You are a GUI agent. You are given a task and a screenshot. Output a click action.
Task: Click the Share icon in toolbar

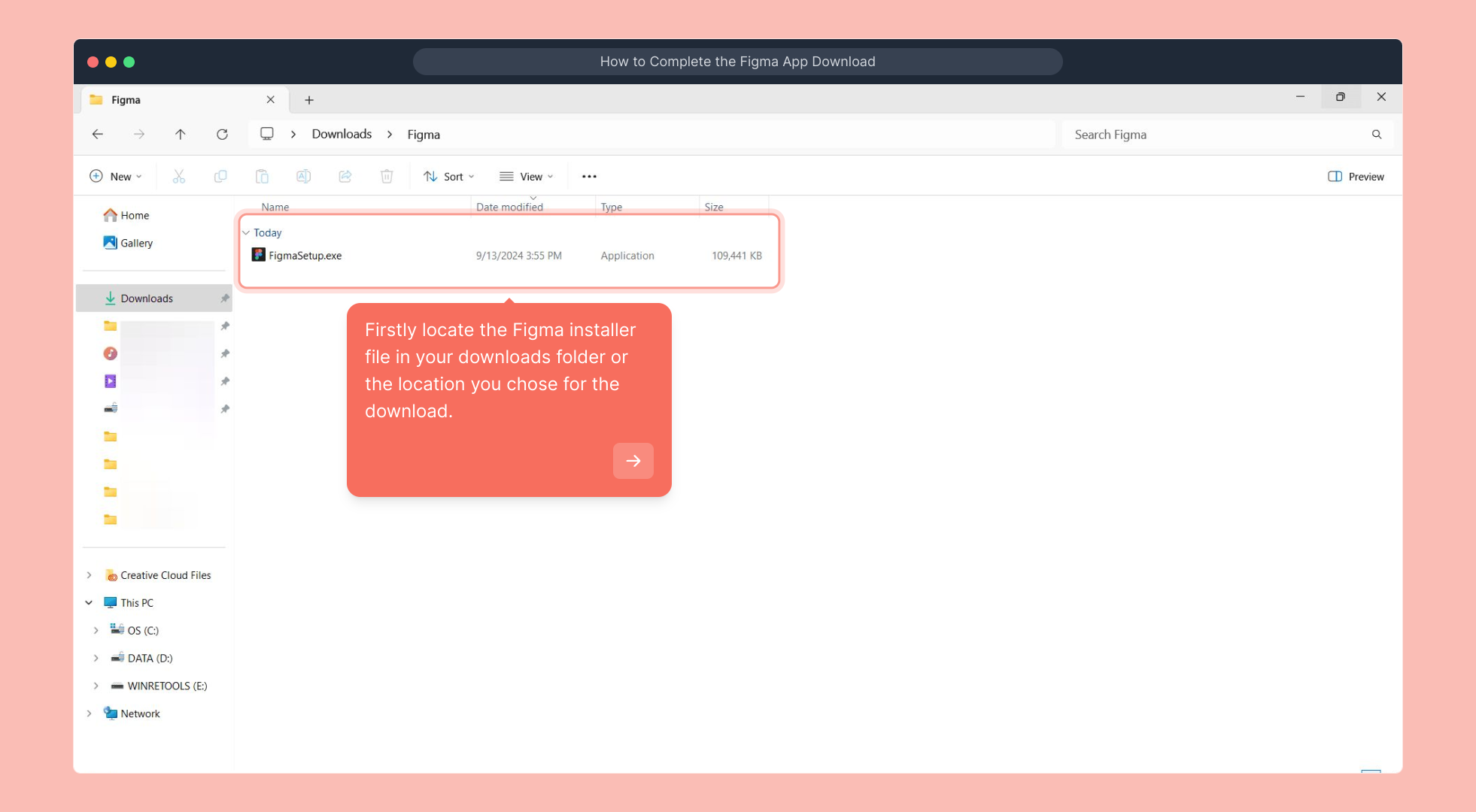click(345, 176)
